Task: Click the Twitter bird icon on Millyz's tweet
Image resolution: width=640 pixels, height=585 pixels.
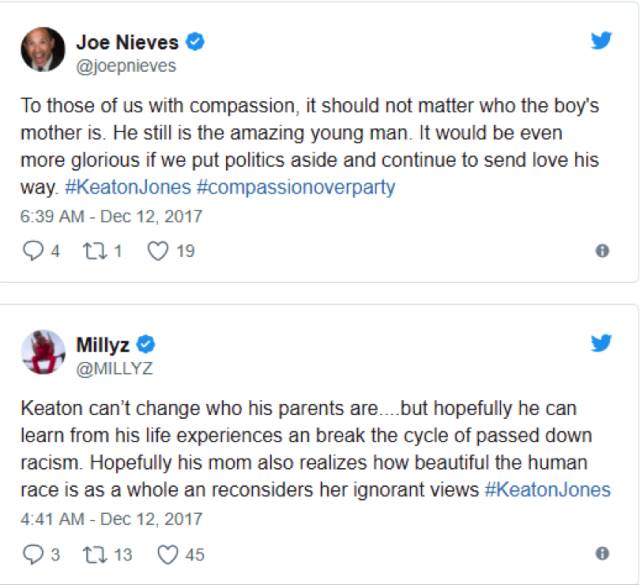Action: (601, 343)
